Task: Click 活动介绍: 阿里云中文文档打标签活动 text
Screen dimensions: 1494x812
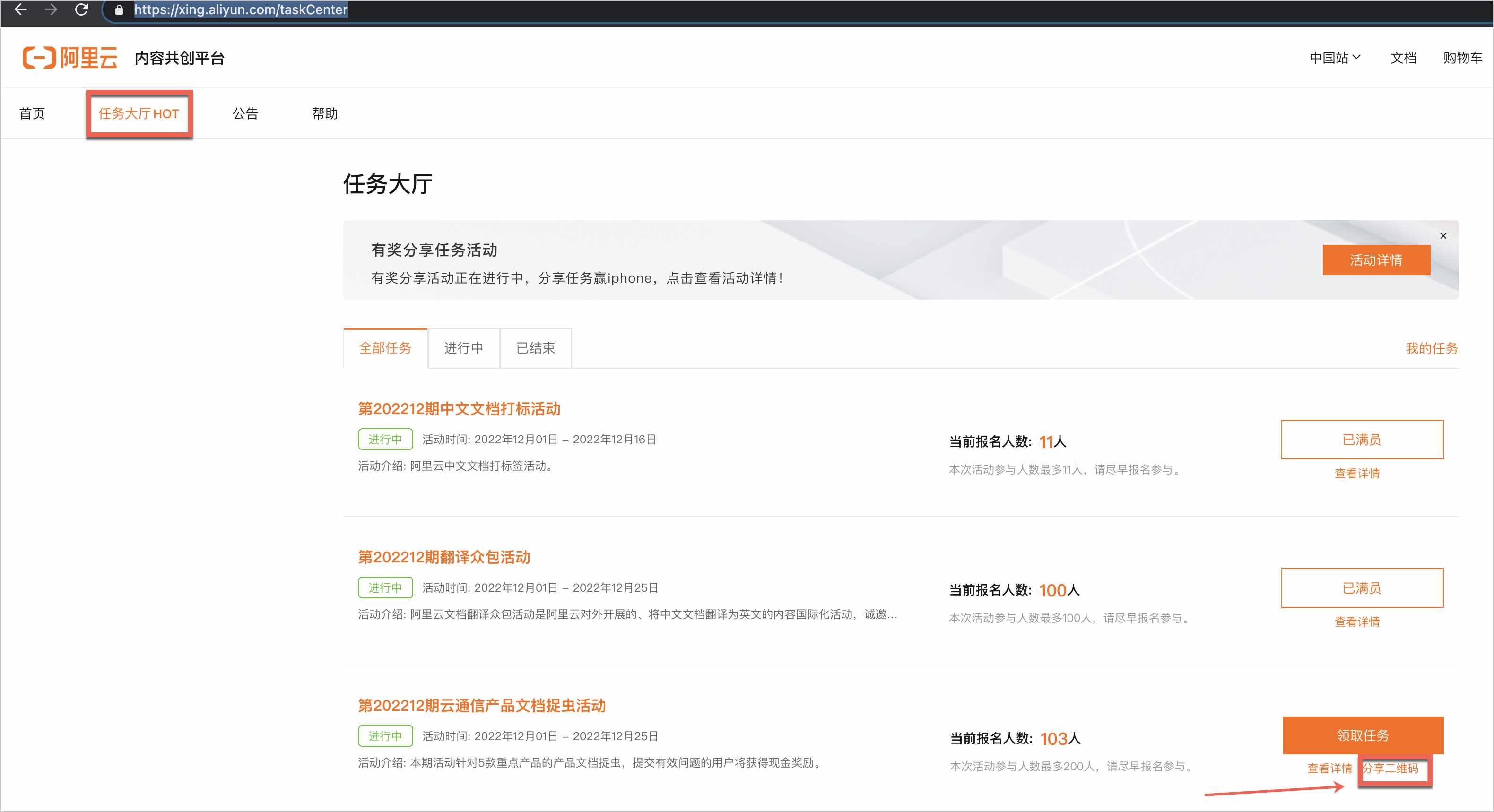Action: (x=456, y=466)
